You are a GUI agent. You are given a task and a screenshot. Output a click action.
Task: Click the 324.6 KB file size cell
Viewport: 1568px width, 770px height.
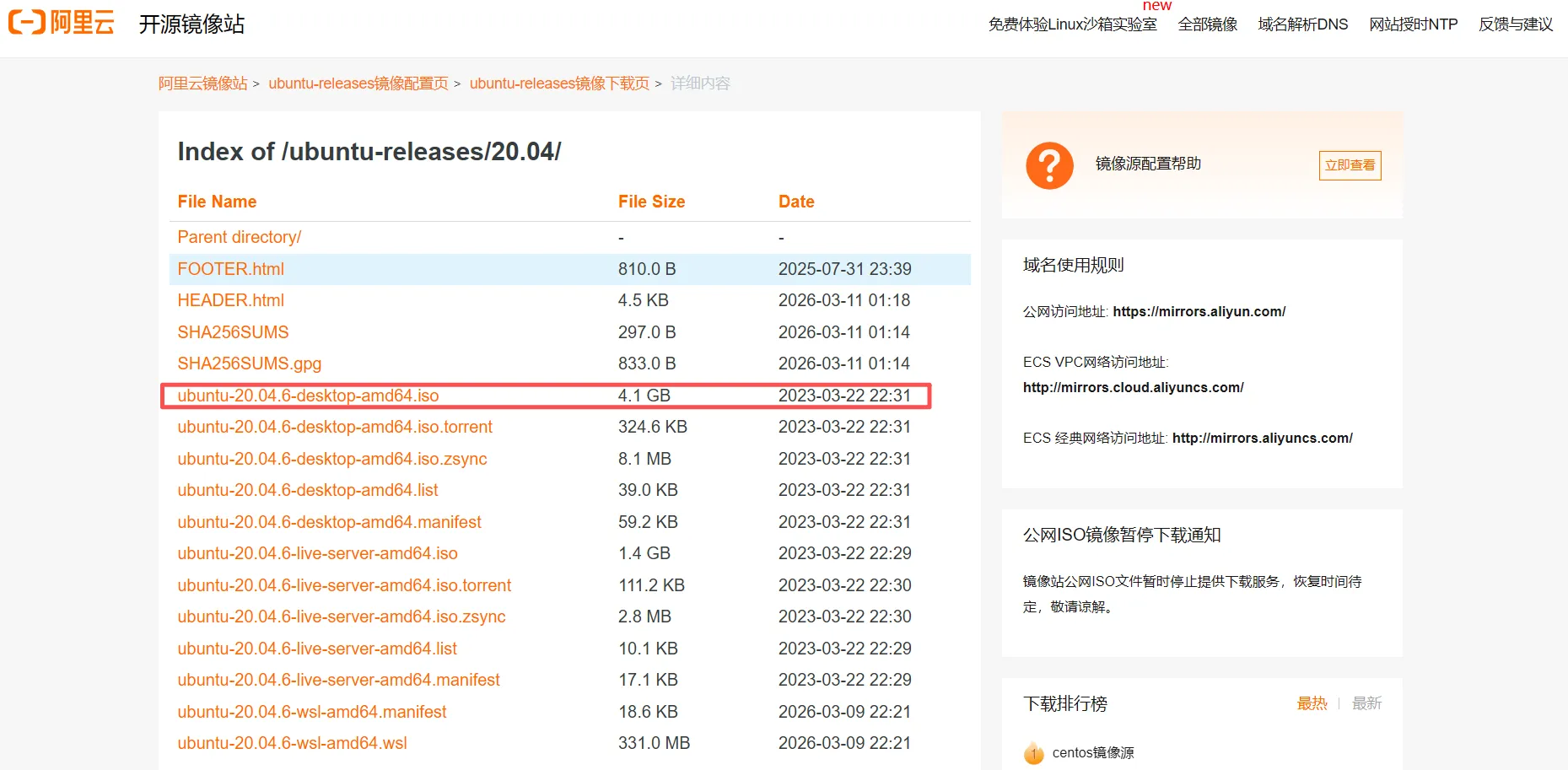coord(653,427)
